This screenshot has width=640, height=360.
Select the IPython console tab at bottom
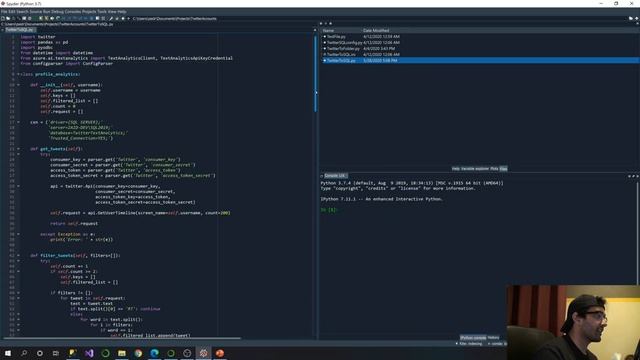[x=473, y=338]
